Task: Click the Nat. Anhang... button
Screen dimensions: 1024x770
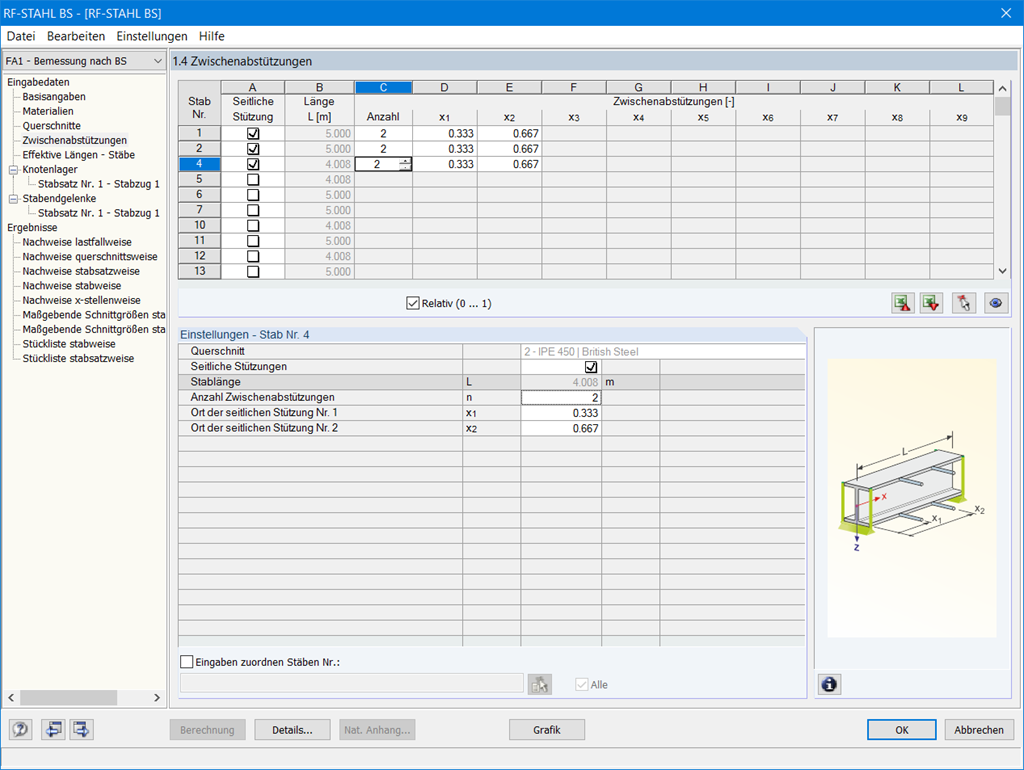Action: click(x=377, y=730)
